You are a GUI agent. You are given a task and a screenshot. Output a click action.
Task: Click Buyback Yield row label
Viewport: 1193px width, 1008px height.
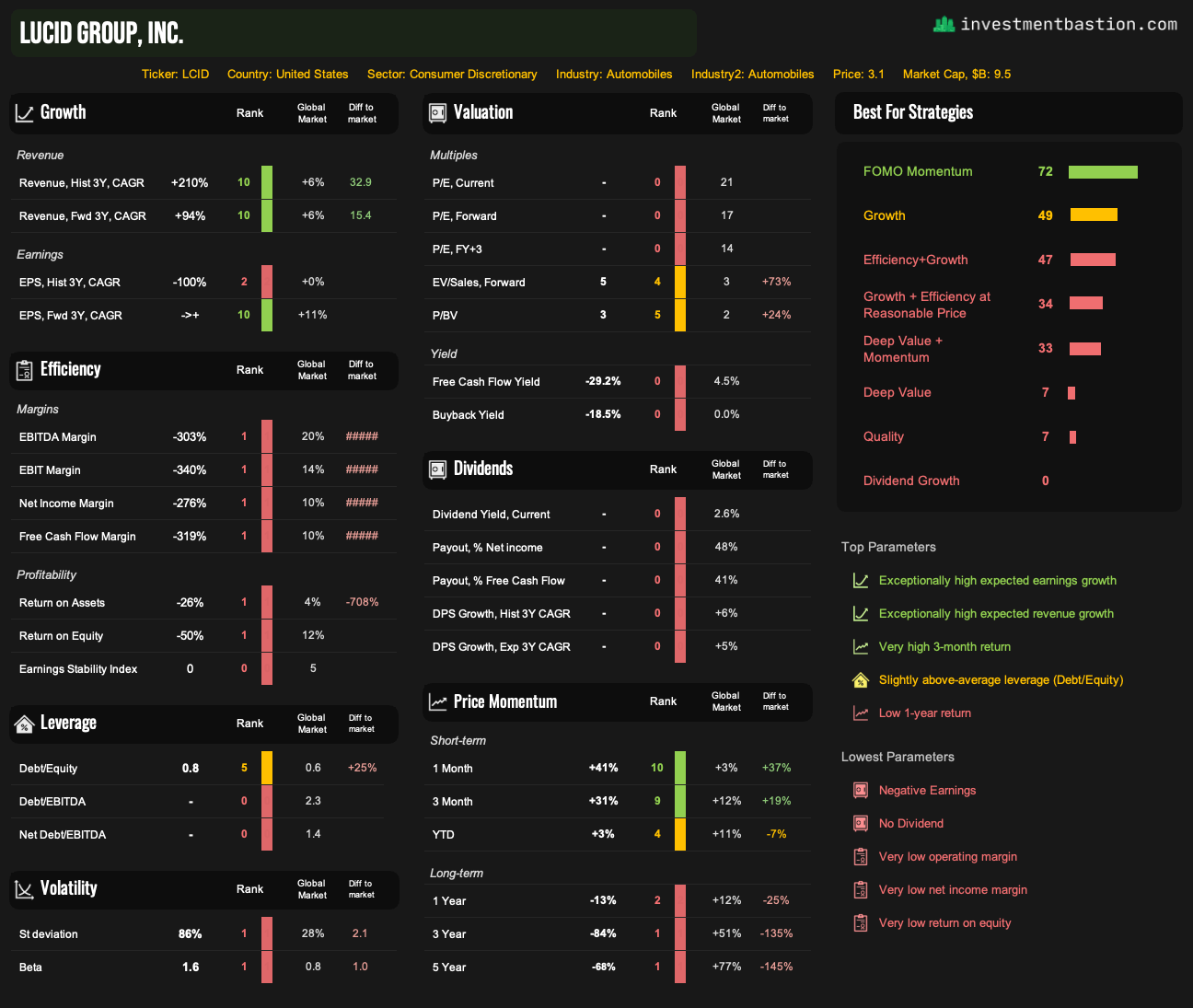[469, 415]
